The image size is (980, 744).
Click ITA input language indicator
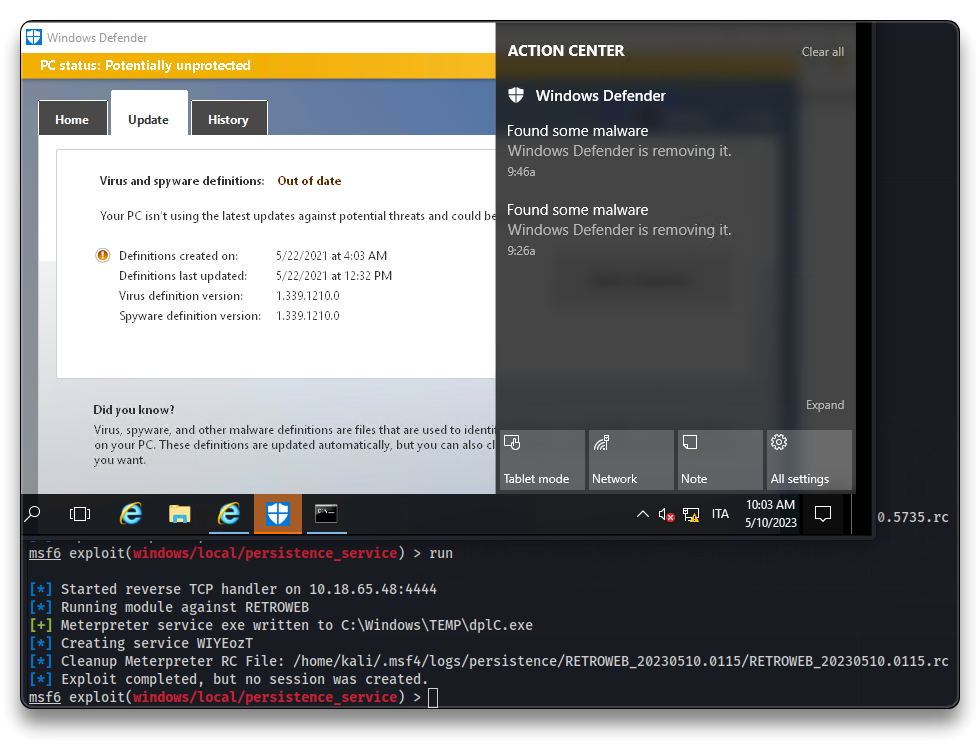[720, 514]
